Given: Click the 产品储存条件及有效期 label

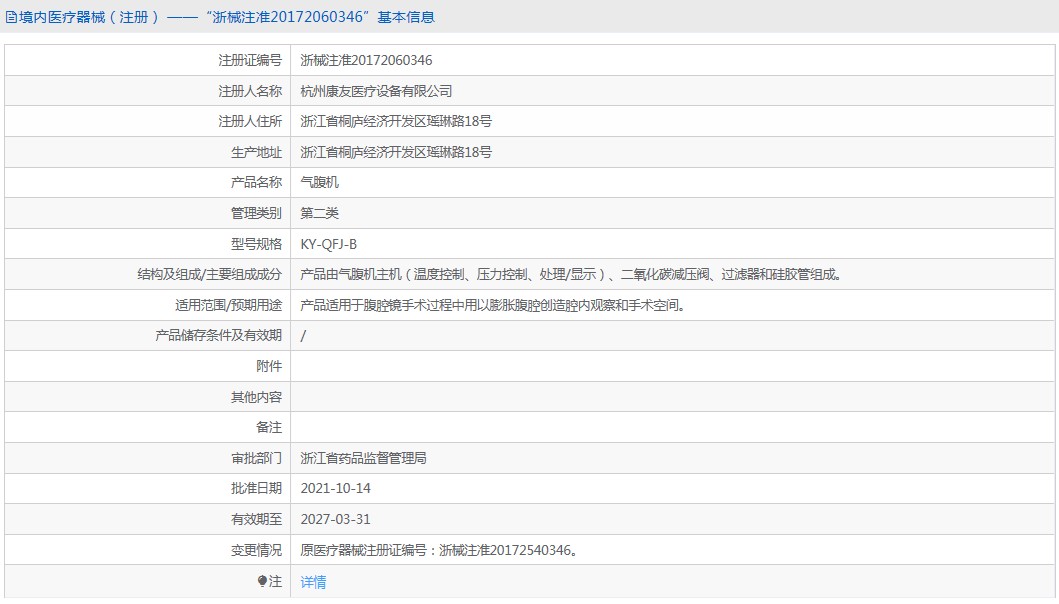Looking at the screenshot, I should coord(218,336).
